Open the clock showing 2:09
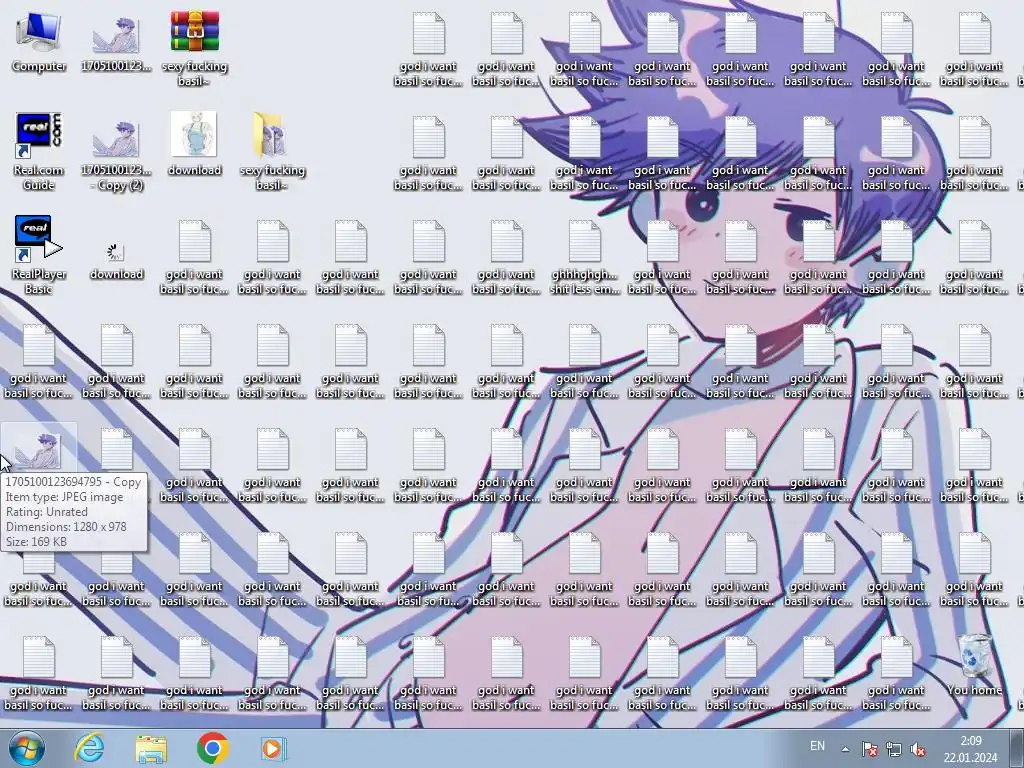 [970, 749]
